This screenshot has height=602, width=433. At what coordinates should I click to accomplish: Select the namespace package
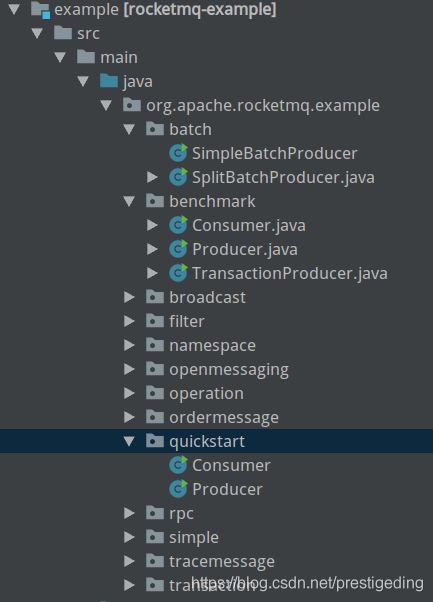212,345
